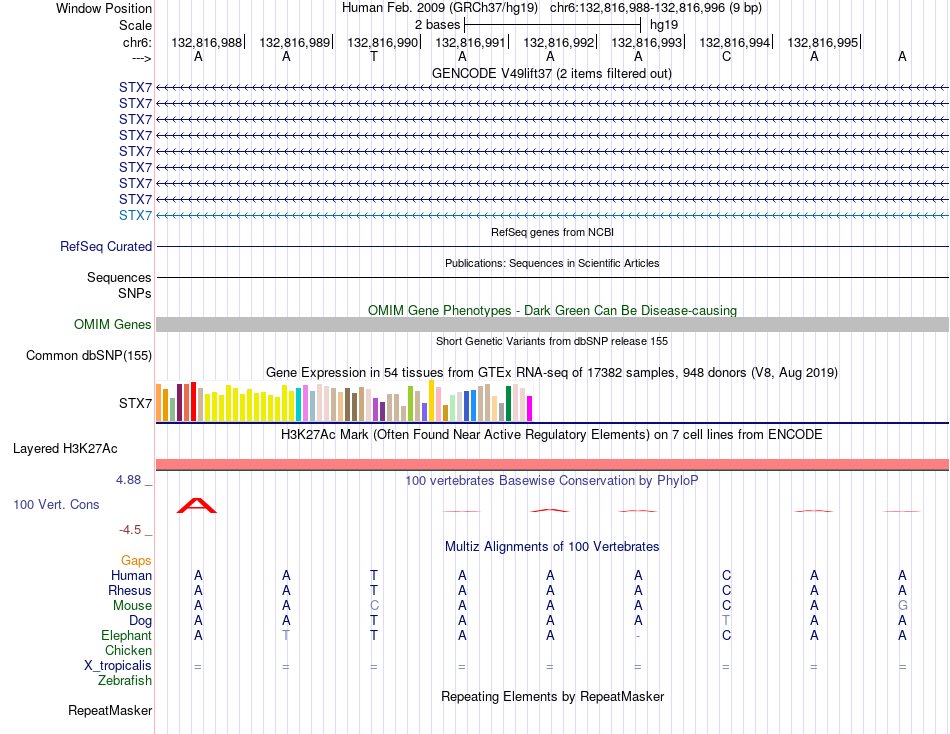Click the Multiz Alignments of 100 Vertebrates title
Viewport: 950px width, 734px height.
click(552, 547)
